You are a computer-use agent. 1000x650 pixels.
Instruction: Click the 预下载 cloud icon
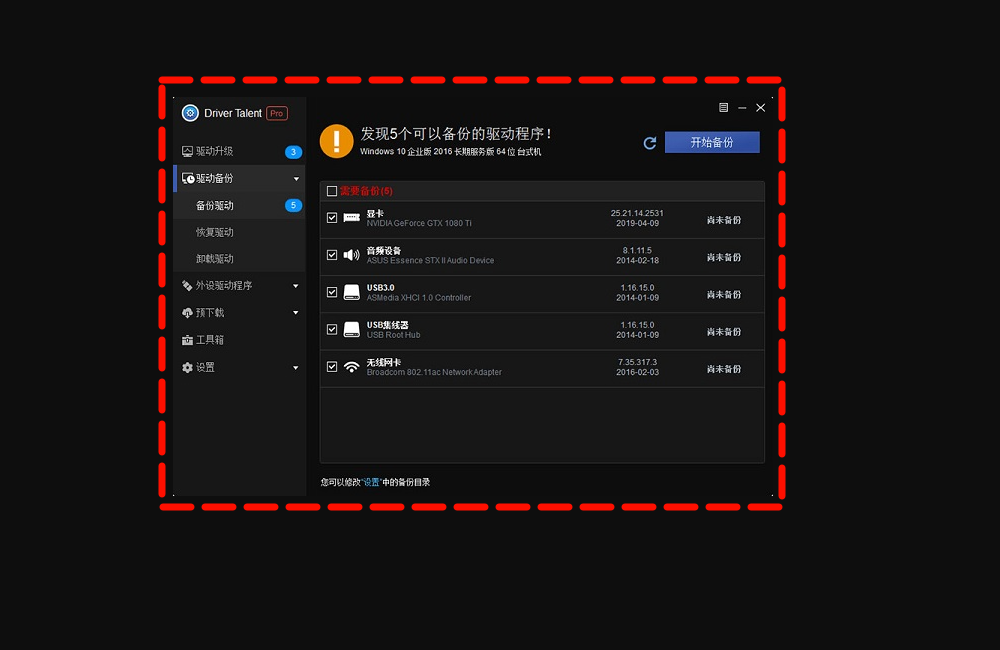point(187,313)
